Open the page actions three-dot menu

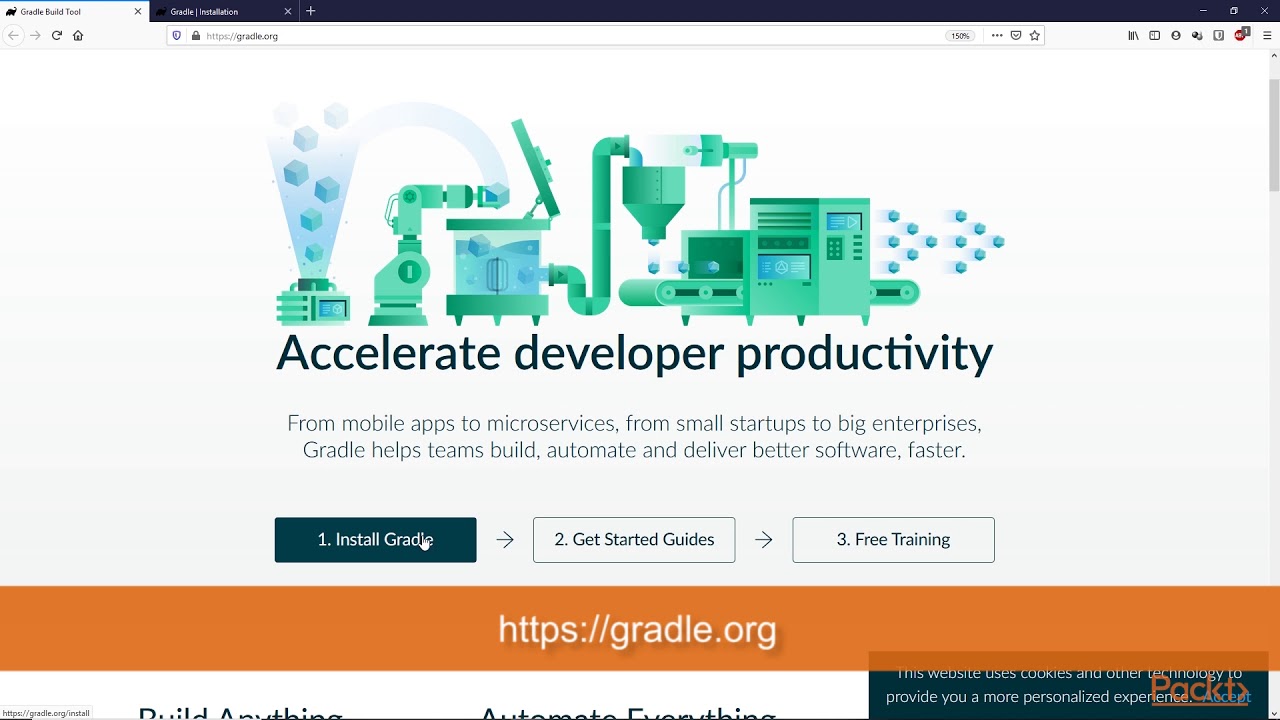(997, 35)
